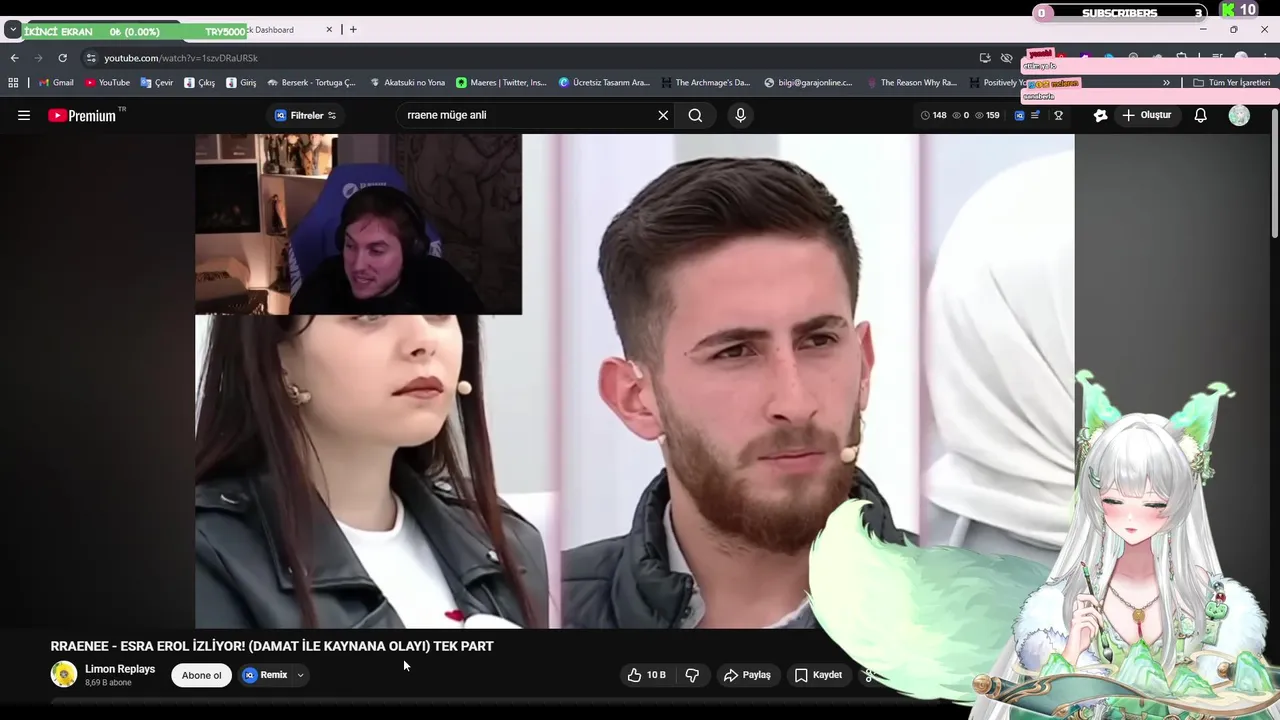
Task: Click the install/cast screen icon in address bar
Action: tap(985, 58)
